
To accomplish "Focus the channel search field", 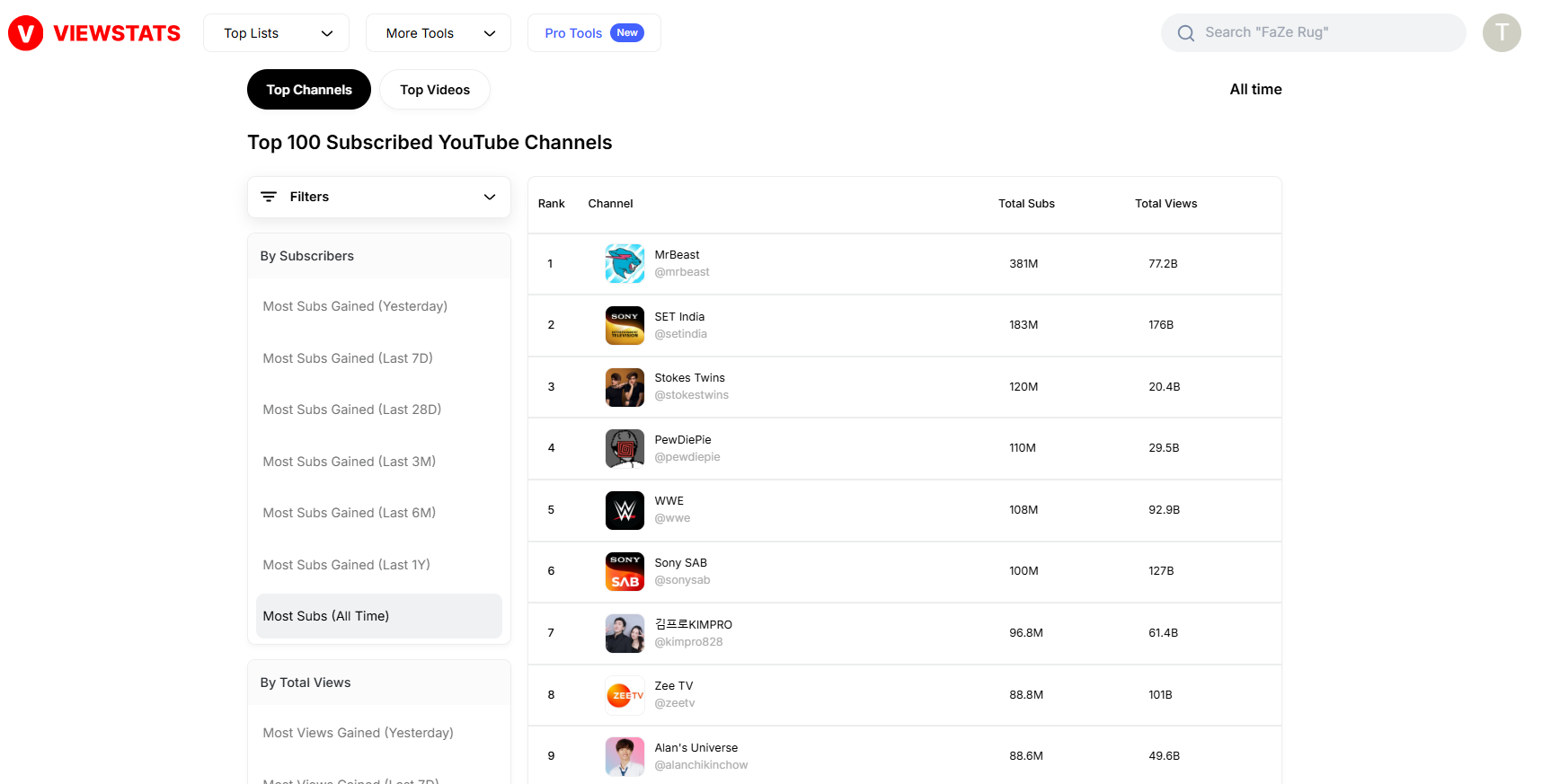I will [x=1321, y=32].
